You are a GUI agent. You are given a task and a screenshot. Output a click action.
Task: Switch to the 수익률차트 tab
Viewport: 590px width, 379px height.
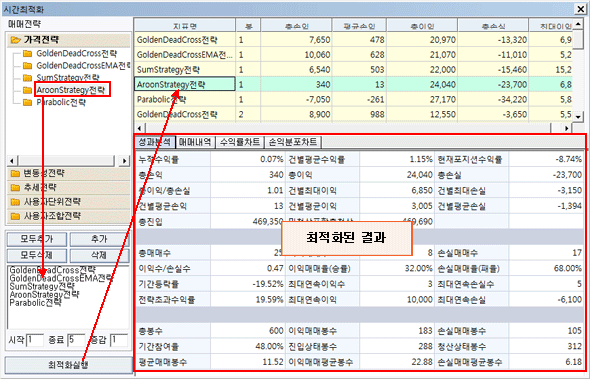240,142
